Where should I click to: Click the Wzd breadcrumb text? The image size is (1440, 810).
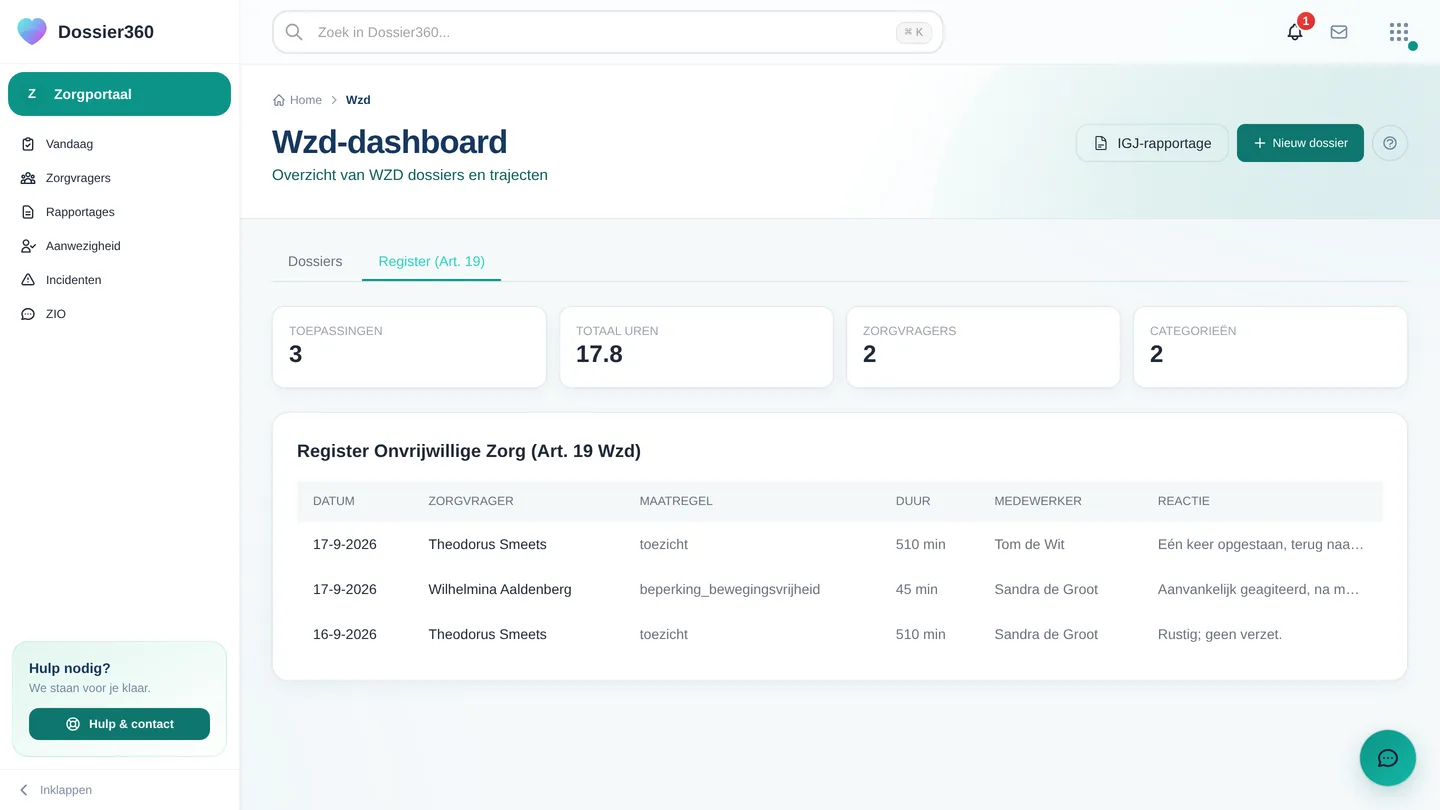click(358, 100)
